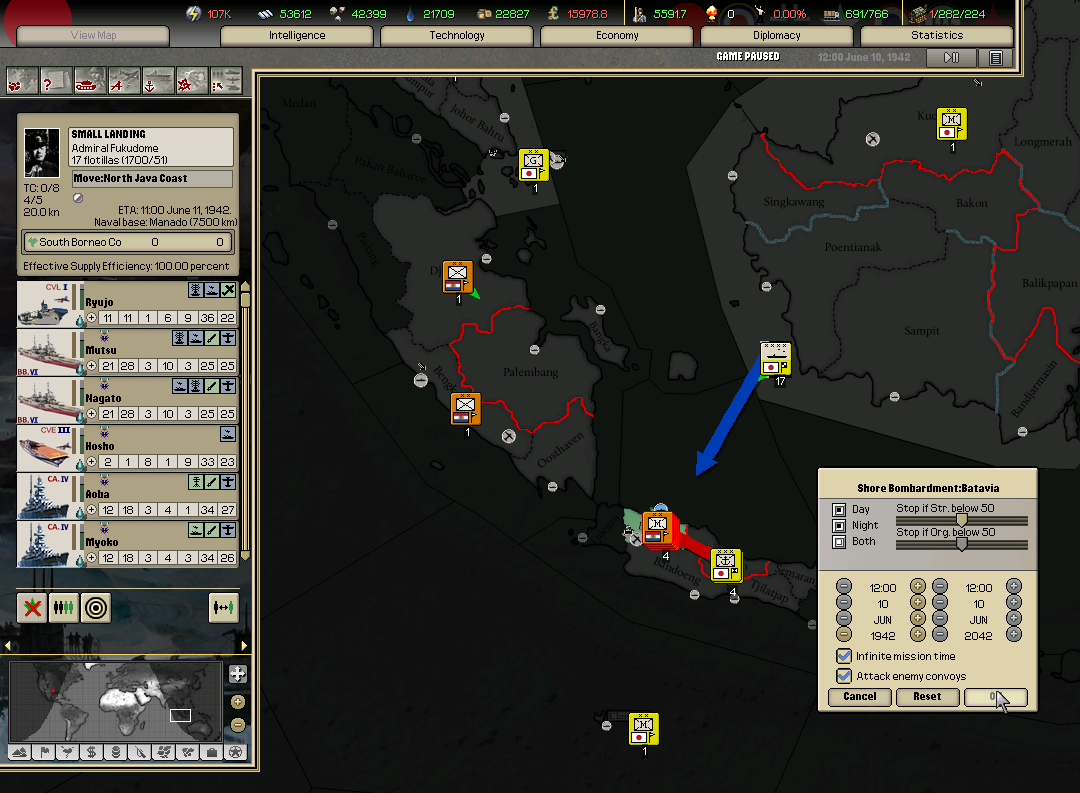Click the pause/play game speed button
This screenshot has height=793, width=1080.
tap(951, 58)
